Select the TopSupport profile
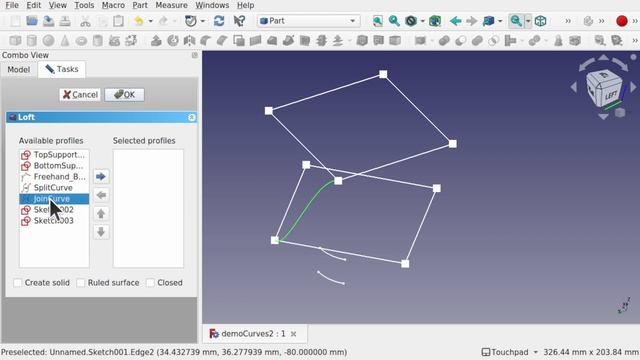This screenshot has width=640, height=360. pyautogui.click(x=54, y=155)
